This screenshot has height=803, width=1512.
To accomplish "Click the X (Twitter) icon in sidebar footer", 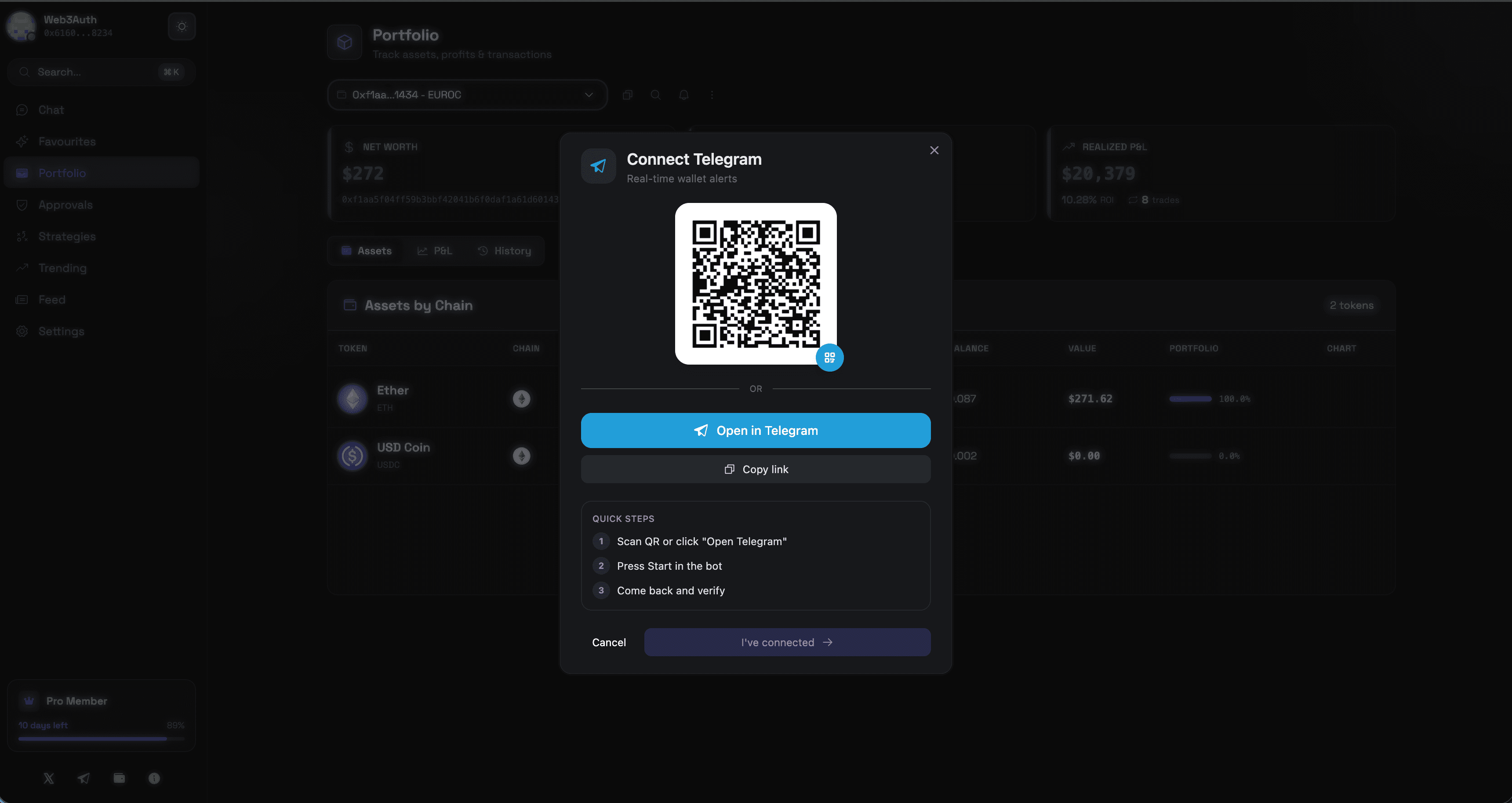I will coord(49,778).
